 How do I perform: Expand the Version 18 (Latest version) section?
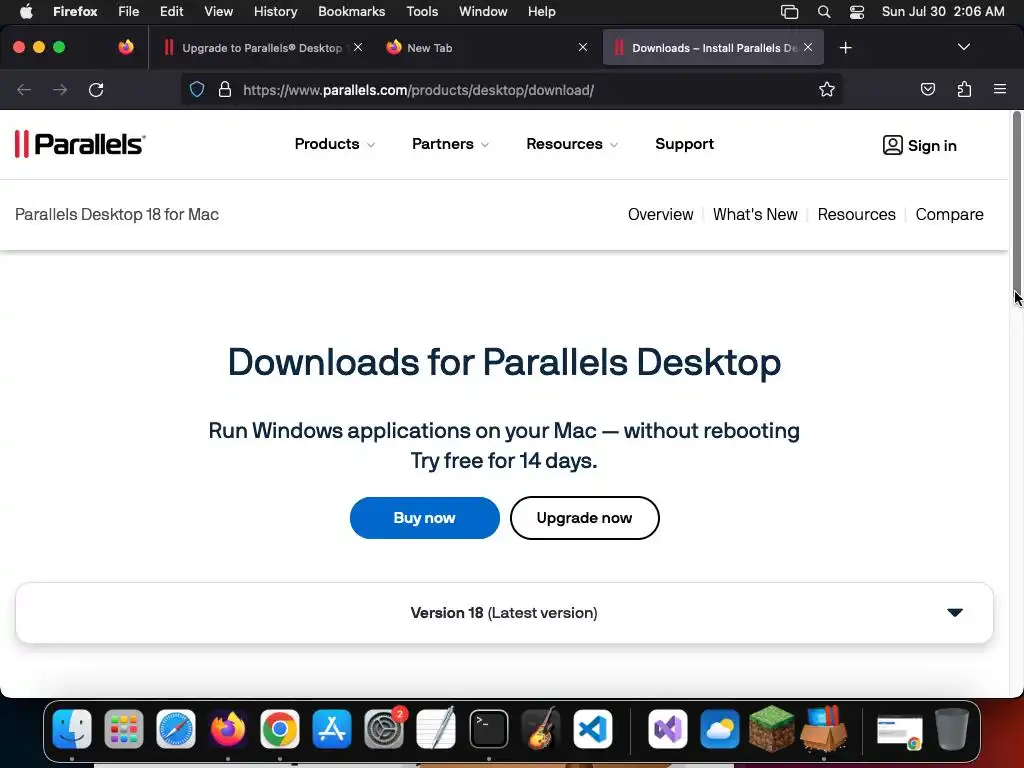click(504, 613)
